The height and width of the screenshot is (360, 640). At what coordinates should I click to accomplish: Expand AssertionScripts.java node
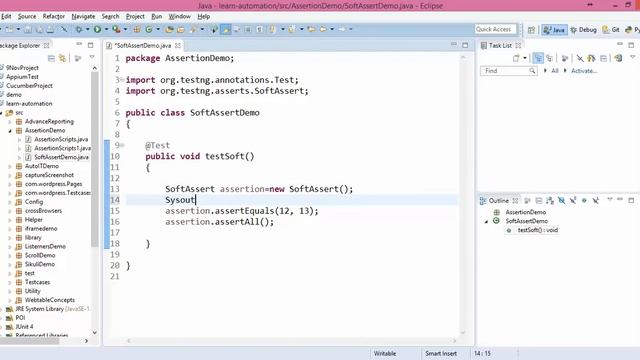tap(19, 140)
